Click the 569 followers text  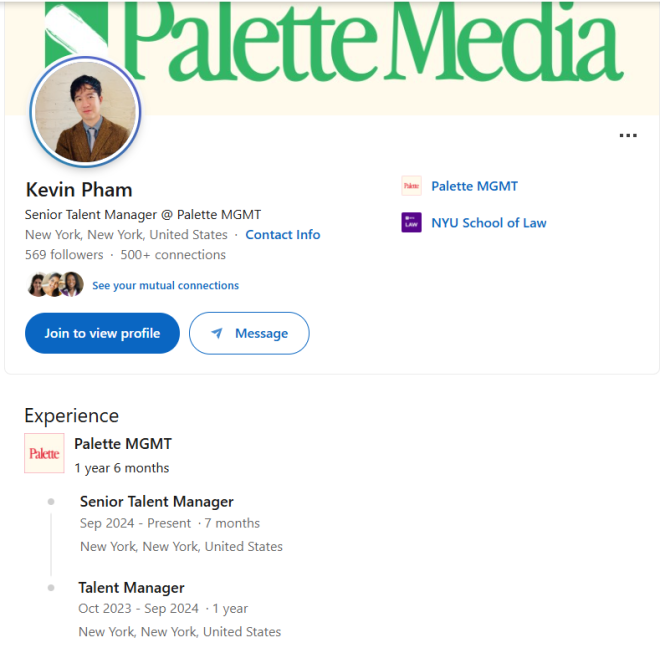tap(64, 255)
